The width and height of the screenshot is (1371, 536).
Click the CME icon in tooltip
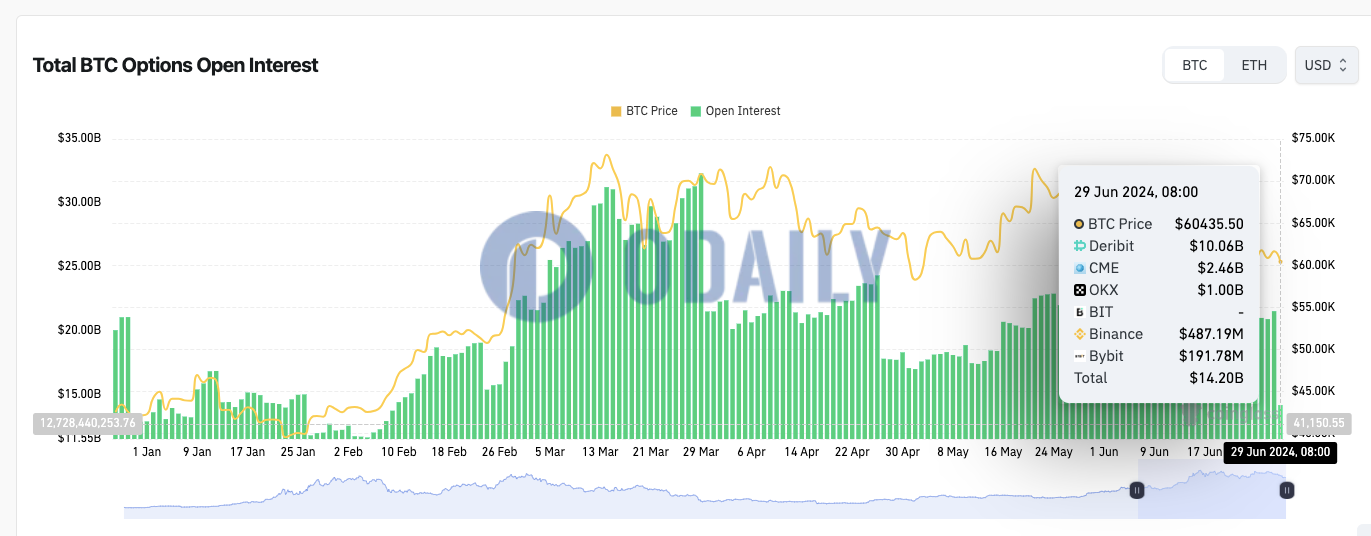(x=1079, y=268)
